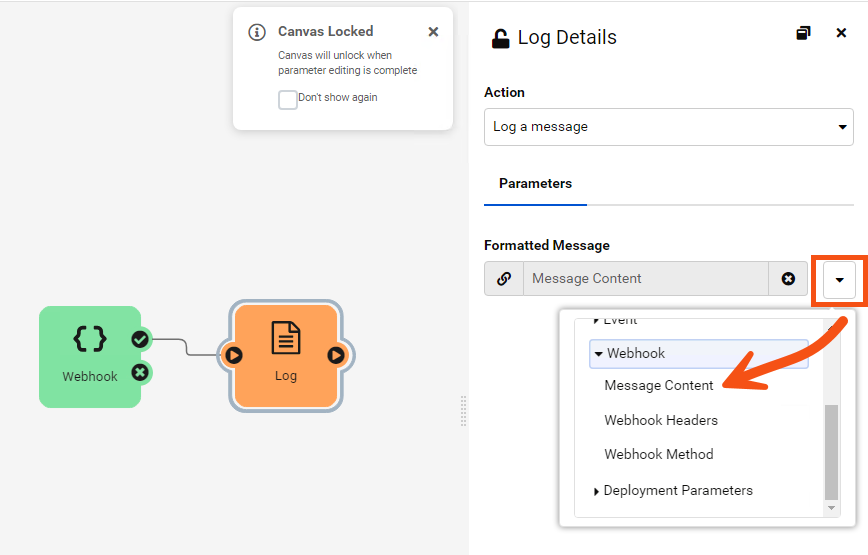Open the Formatted Message variable dropdown
868x555 pixels.
point(839,280)
